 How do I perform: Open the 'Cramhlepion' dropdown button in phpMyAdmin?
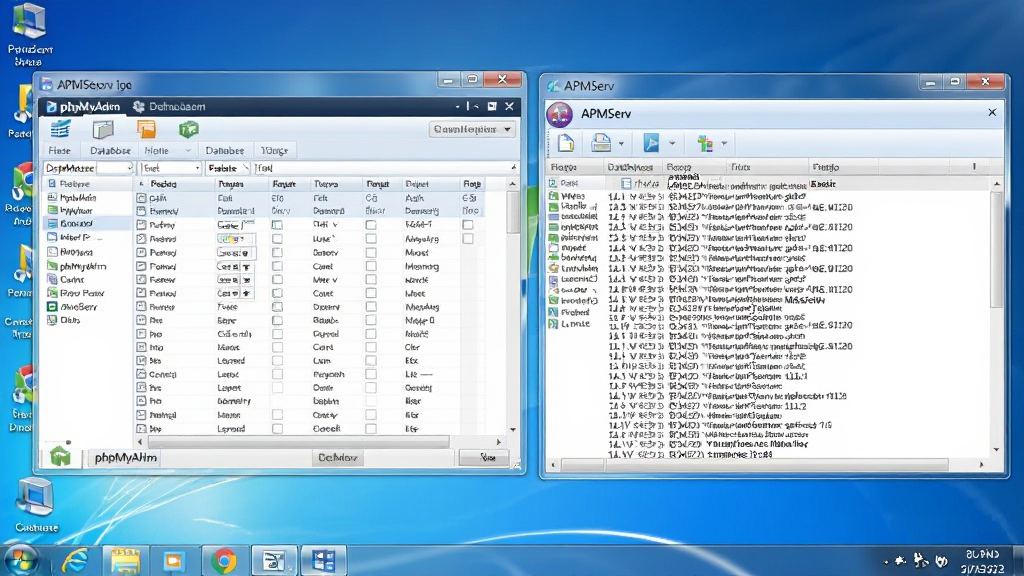472,129
